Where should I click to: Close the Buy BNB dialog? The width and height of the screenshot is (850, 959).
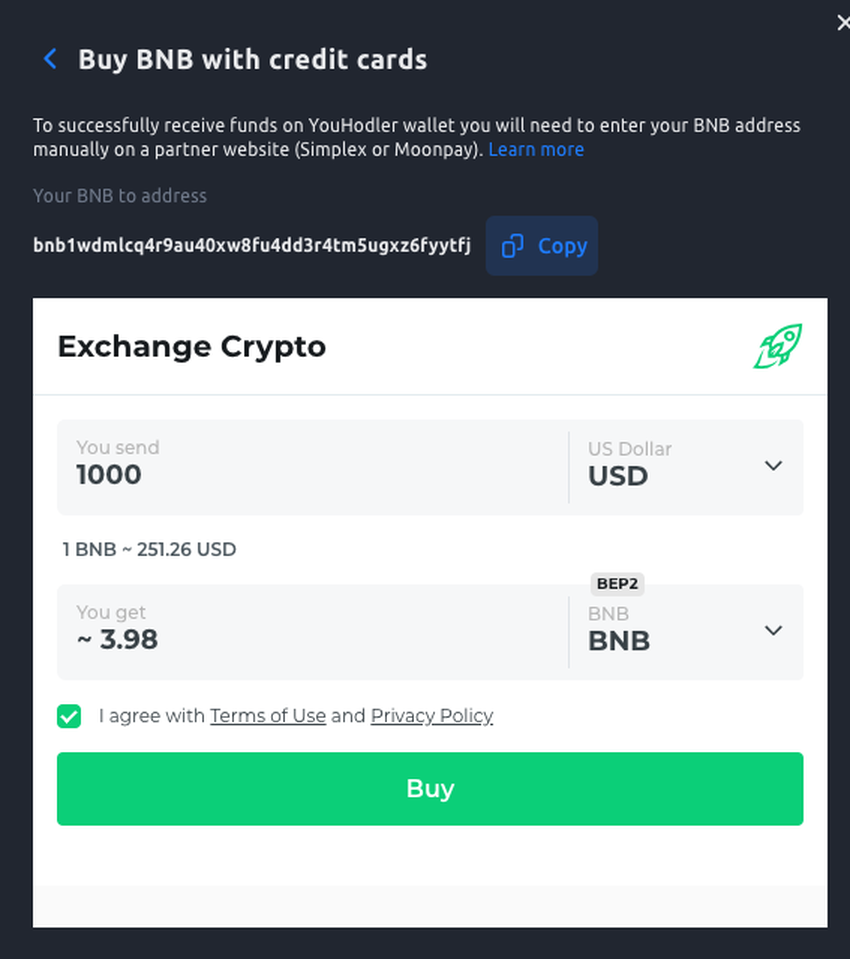pyautogui.click(x=843, y=23)
